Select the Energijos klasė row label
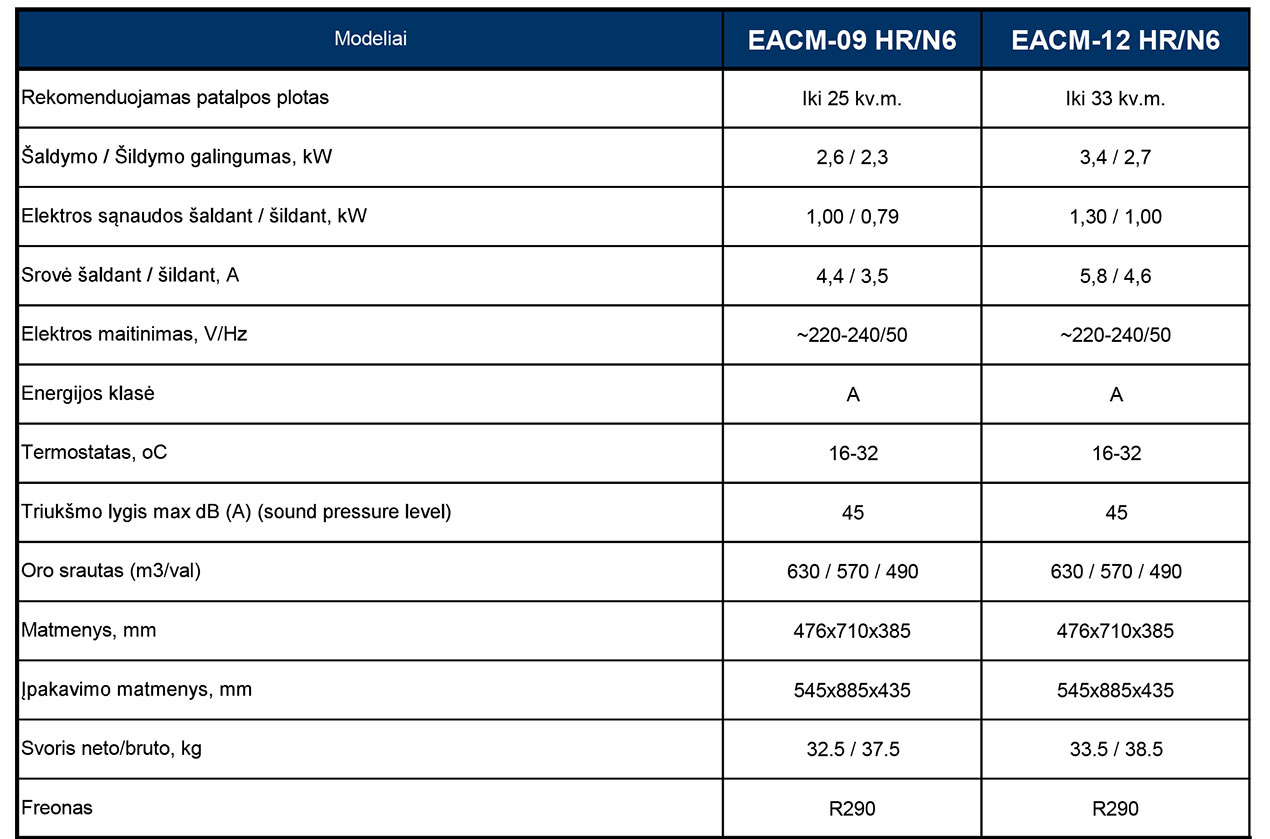The width and height of the screenshot is (1270, 839). [88, 393]
